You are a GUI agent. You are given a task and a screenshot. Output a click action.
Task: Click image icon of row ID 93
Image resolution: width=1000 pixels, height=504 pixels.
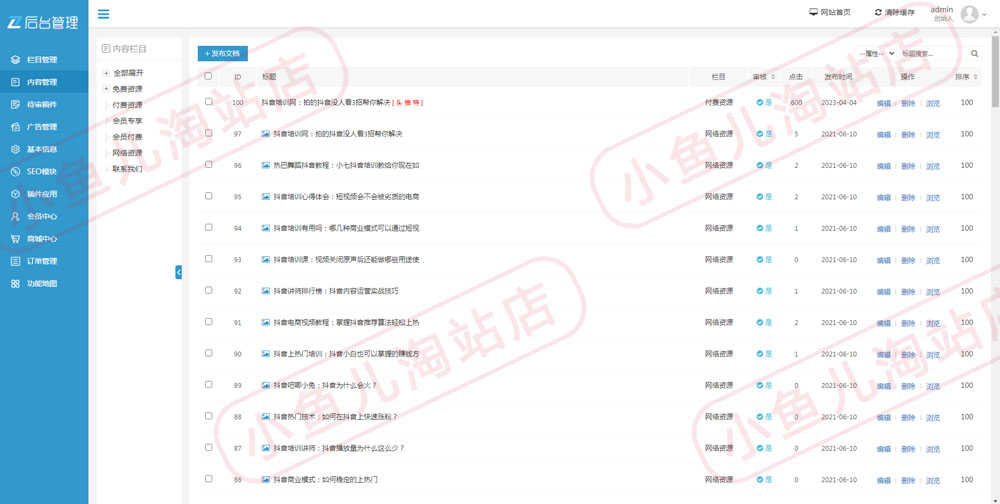click(x=266, y=260)
